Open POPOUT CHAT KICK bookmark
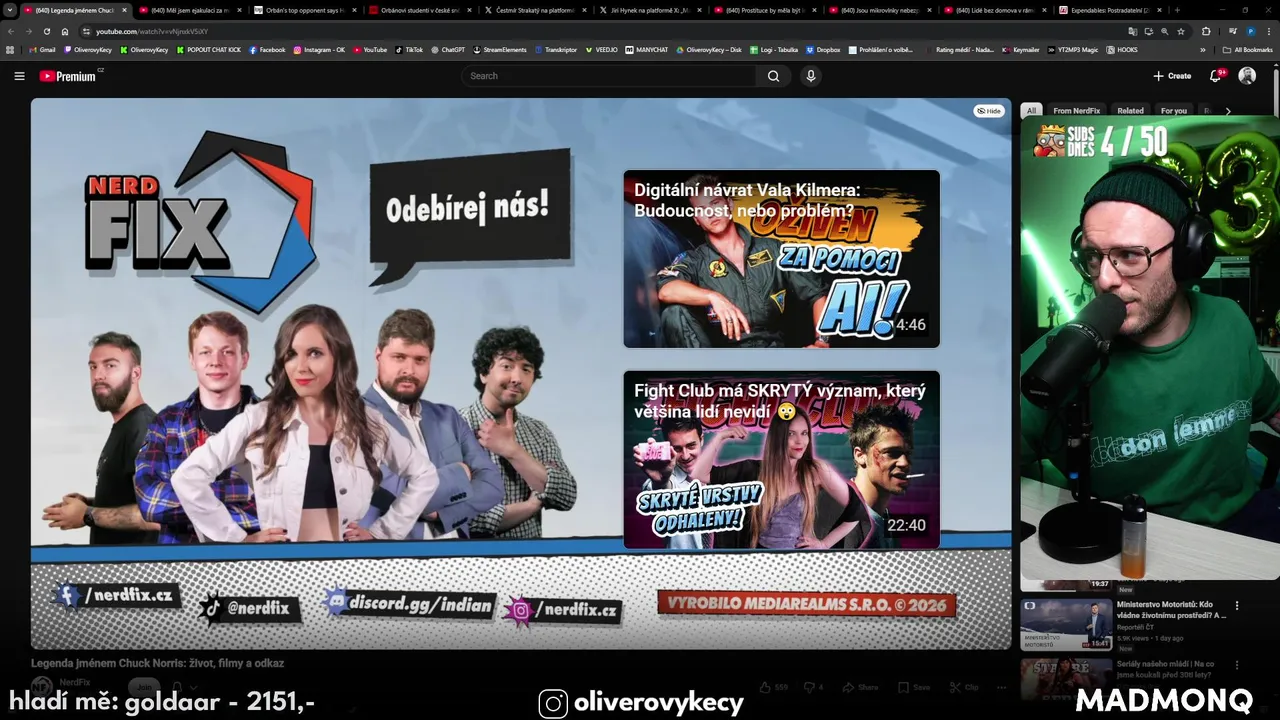The image size is (1280, 720). click(209, 49)
